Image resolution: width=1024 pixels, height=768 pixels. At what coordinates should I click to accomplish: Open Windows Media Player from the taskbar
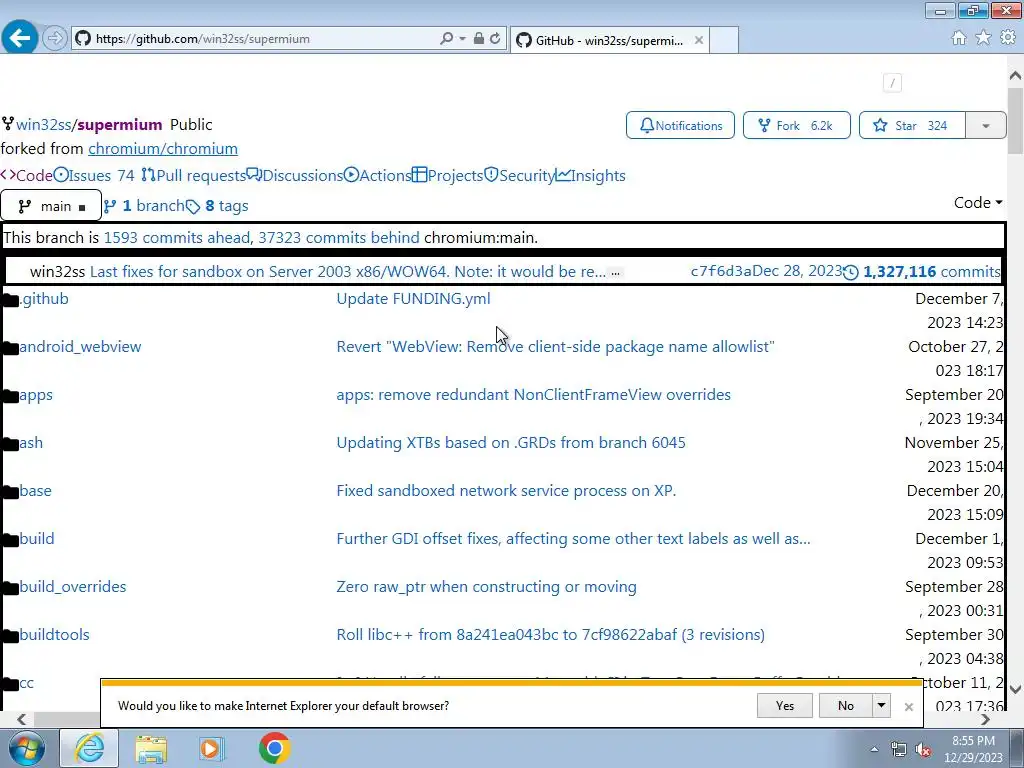(x=211, y=748)
